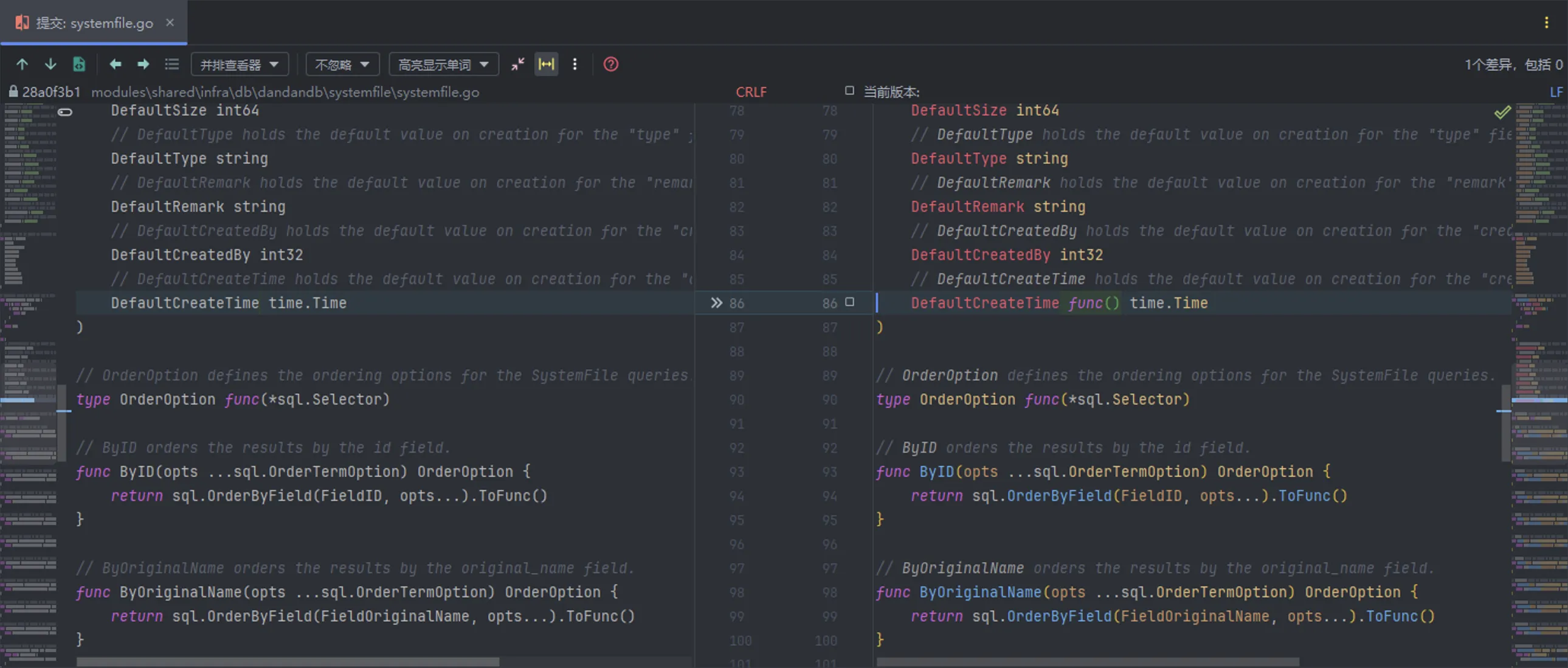
Task: Compare previous file with left arrow
Action: (x=115, y=64)
